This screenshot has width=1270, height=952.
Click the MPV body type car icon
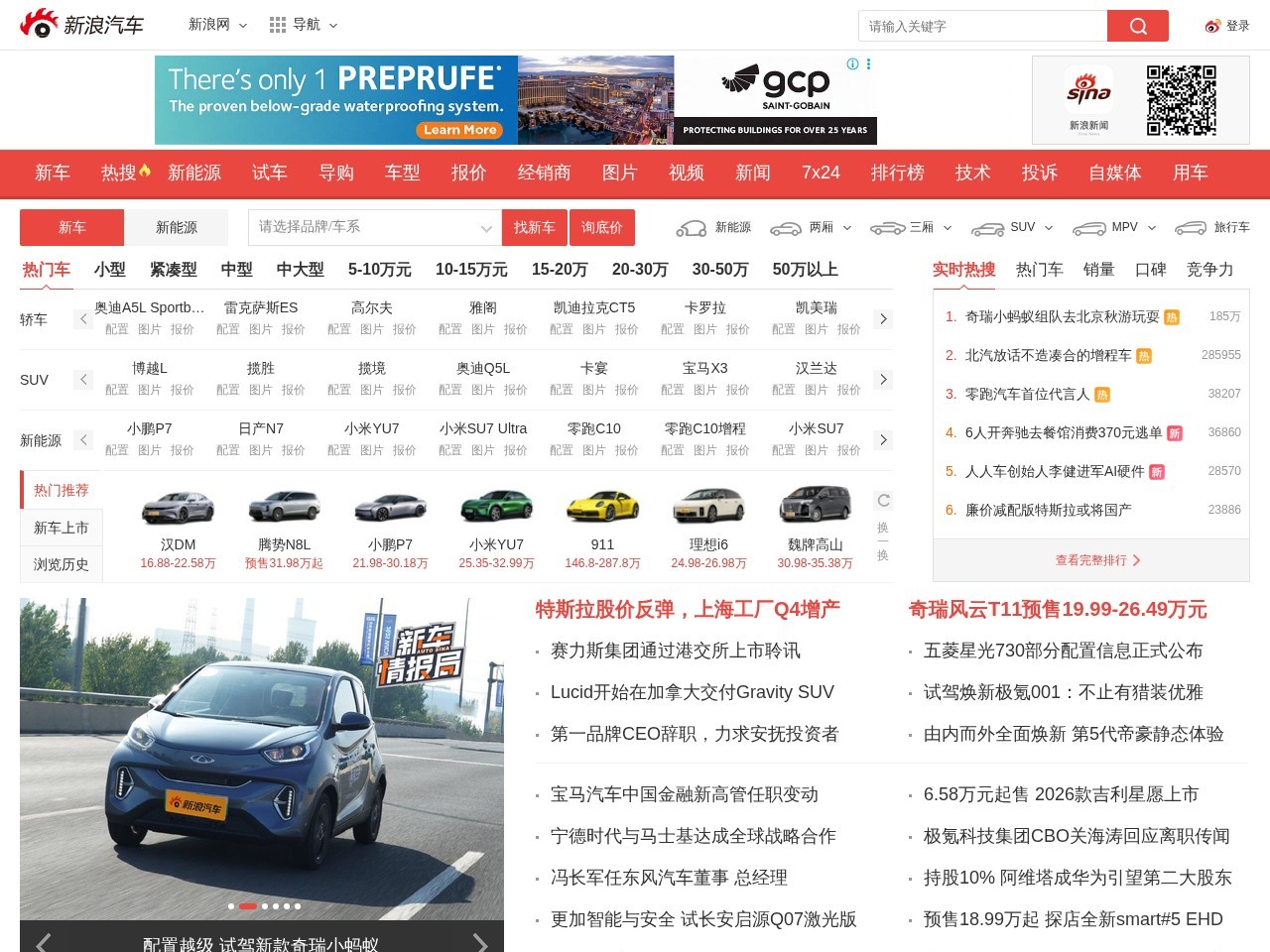(1088, 228)
